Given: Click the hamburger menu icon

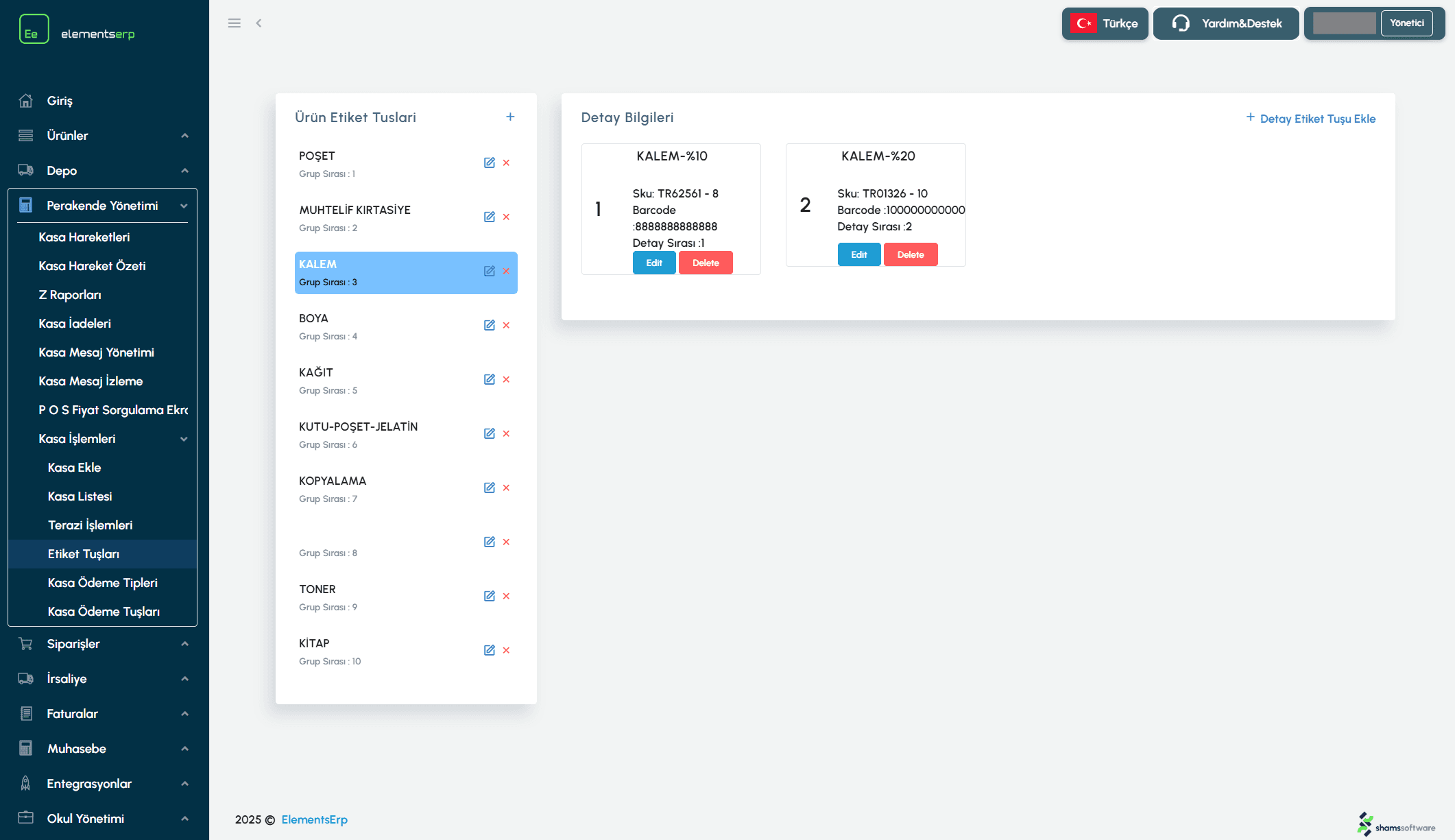Looking at the screenshot, I should click(x=234, y=23).
